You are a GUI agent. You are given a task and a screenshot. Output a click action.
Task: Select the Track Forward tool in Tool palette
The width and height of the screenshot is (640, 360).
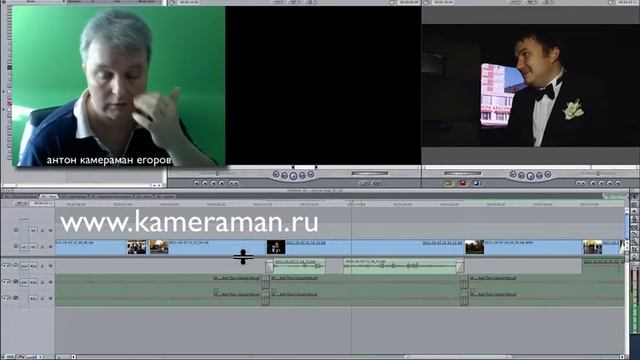tap(635, 211)
